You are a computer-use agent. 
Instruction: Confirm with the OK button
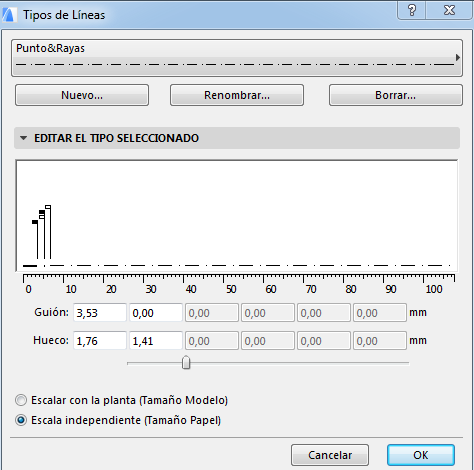421,455
